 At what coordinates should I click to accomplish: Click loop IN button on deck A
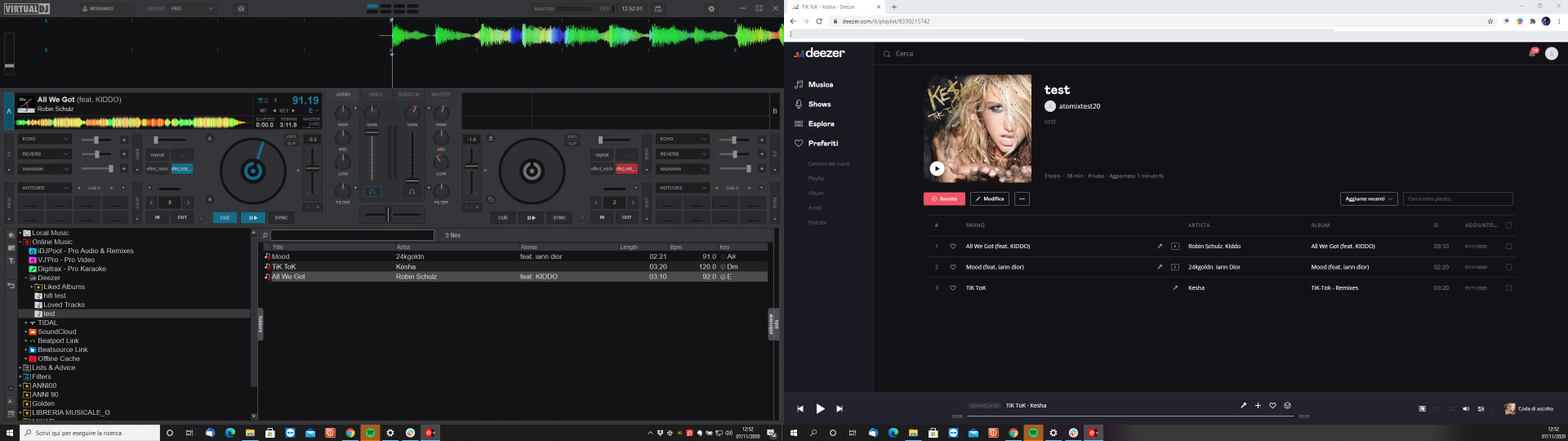tap(158, 217)
